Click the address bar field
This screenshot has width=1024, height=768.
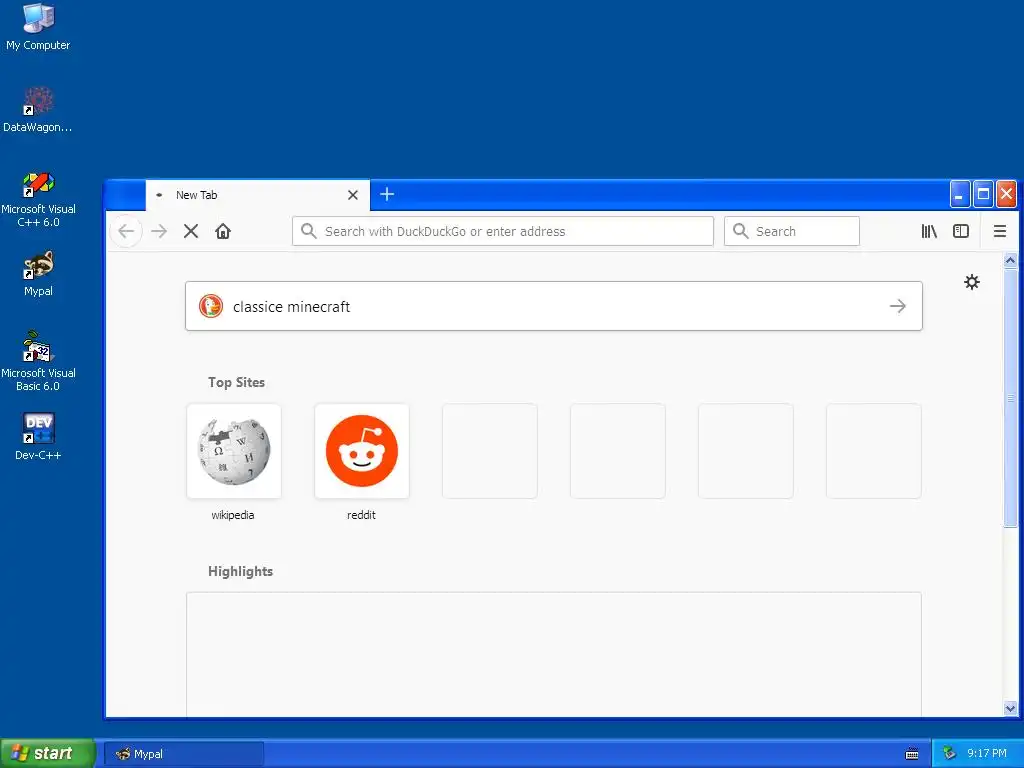click(x=503, y=231)
